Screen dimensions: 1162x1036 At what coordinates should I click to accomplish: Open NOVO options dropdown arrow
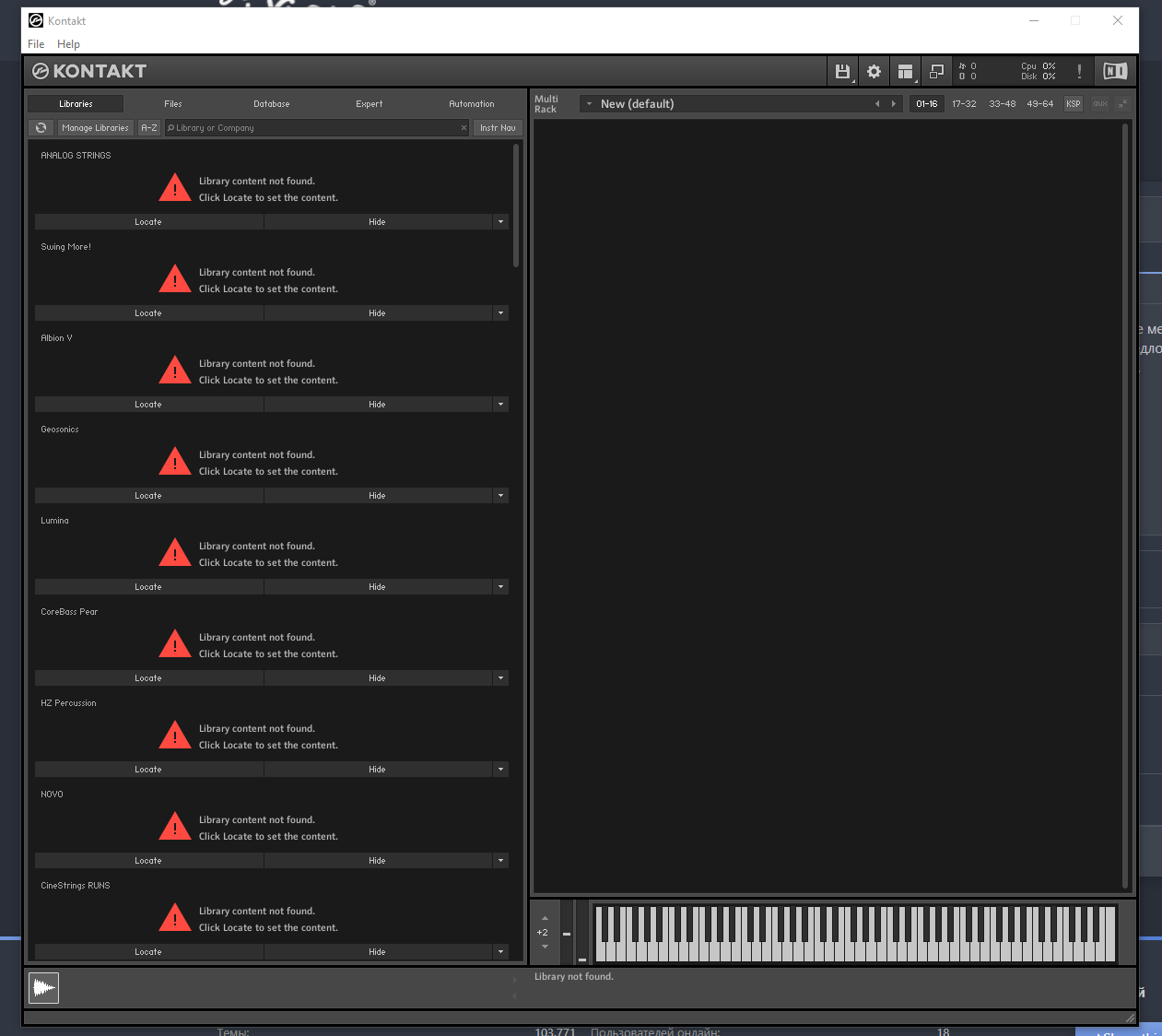pyautogui.click(x=501, y=861)
